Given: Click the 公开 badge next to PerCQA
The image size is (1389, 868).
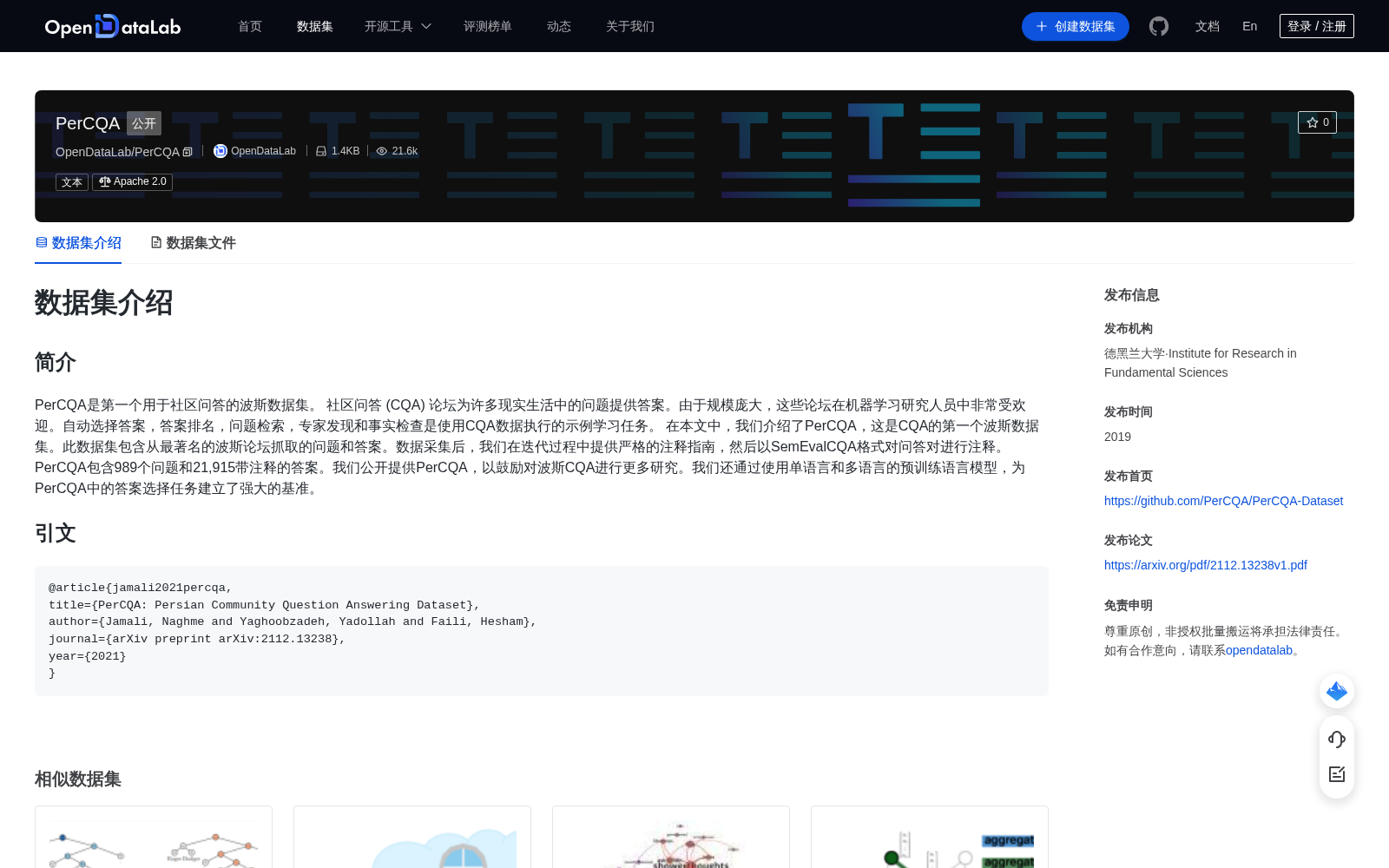Looking at the screenshot, I should pyautogui.click(x=144, y=123).
